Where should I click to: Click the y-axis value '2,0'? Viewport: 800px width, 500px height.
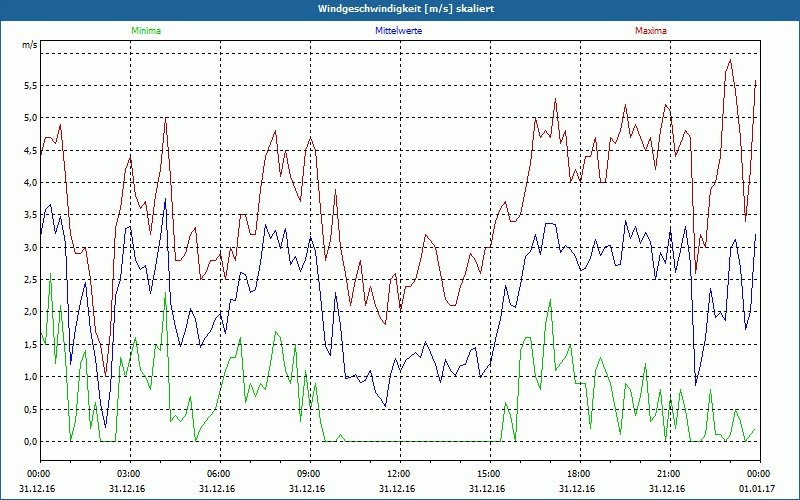(x=31, y=312)
